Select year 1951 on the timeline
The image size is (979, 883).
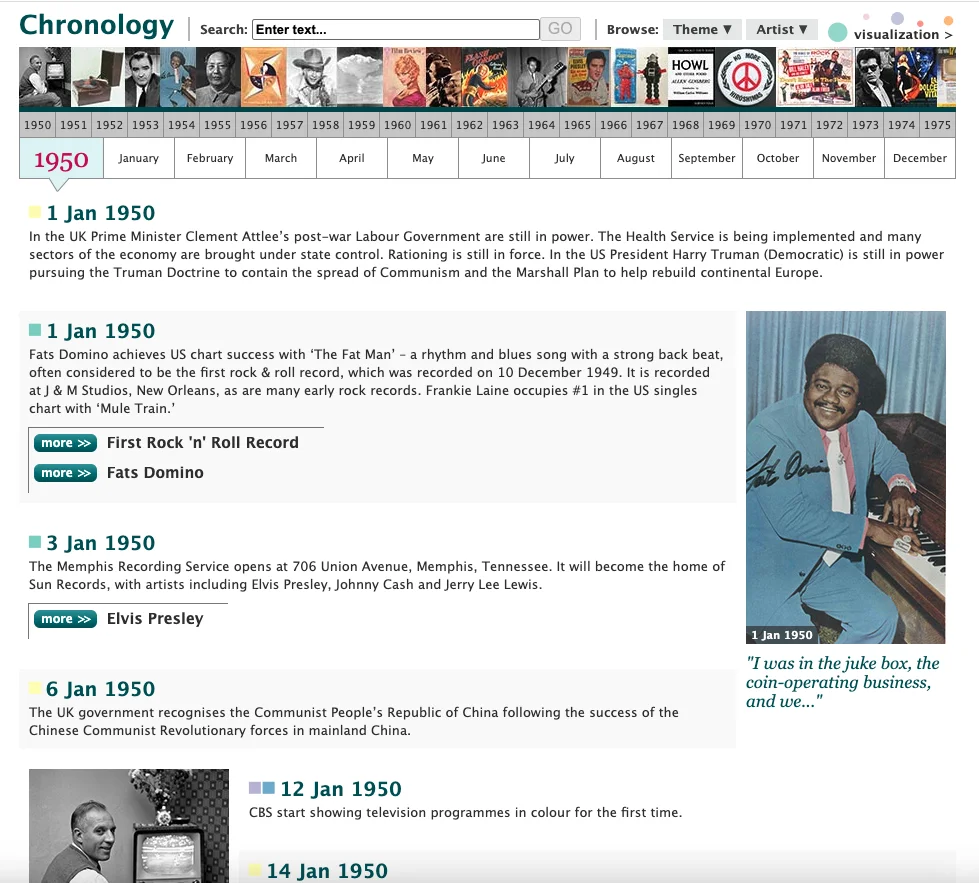pyautogui.click(x=74, y=125)
